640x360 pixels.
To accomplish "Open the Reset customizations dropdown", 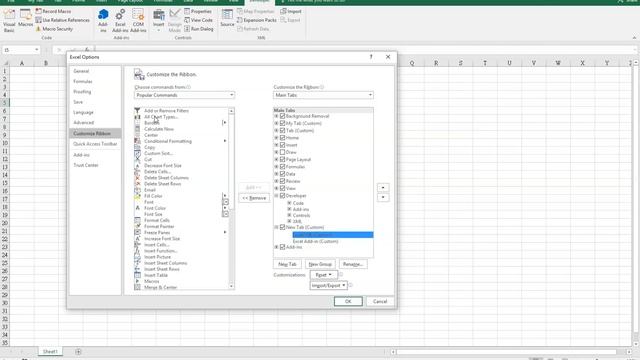I will pyautogui.click(x=323, y=275).
